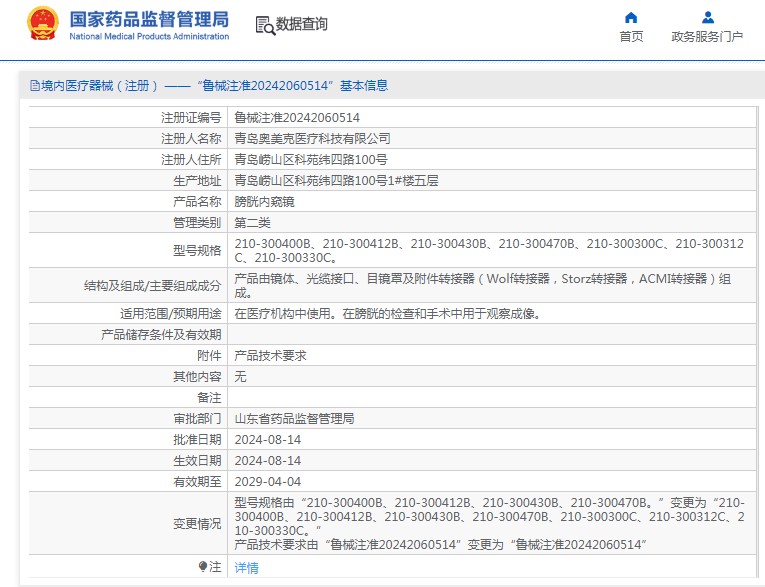Click the national emblem logo
The width and height of the screenshot is (765, 587).
[x=41, y=24]
